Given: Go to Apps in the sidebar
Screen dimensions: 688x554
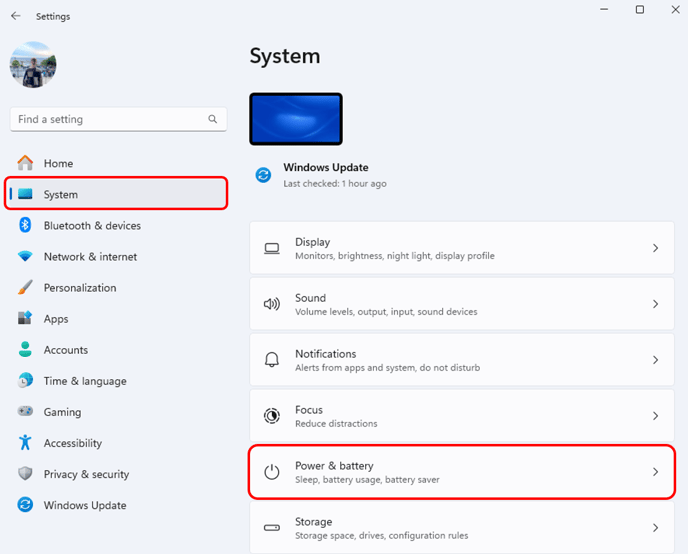Looking at the screenshot, I should [x=56, y=319].
